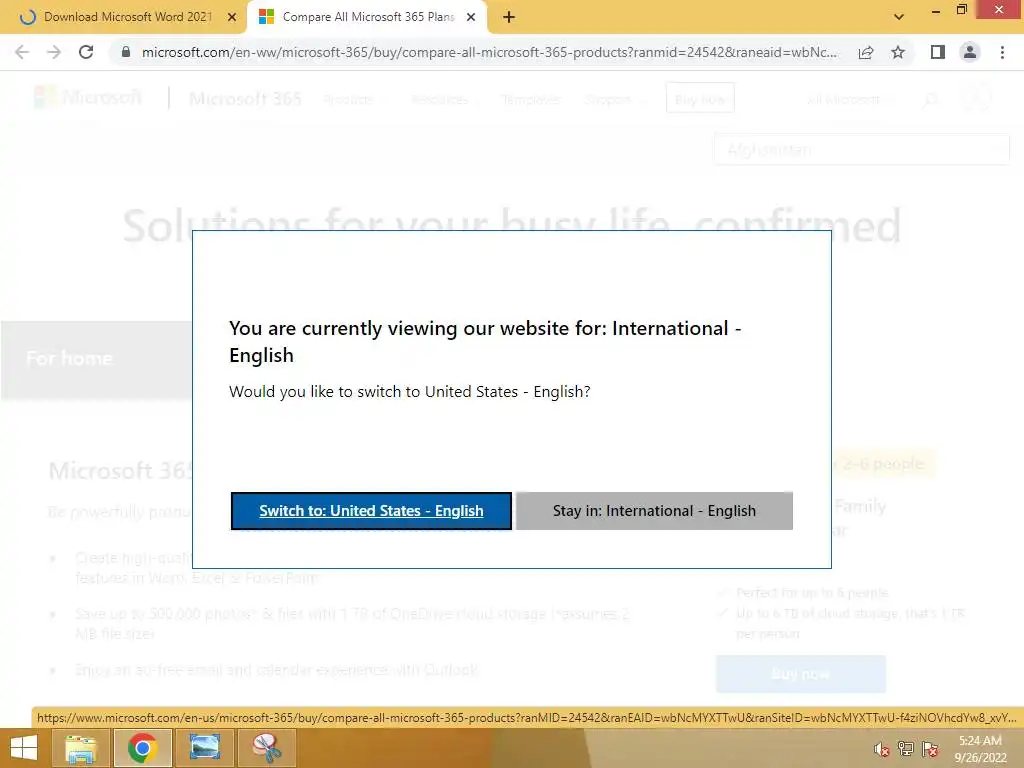The width and height of the screenshot is (1024, 768).
Task: Open the Templates menu item
Action: tap(531, 99)
